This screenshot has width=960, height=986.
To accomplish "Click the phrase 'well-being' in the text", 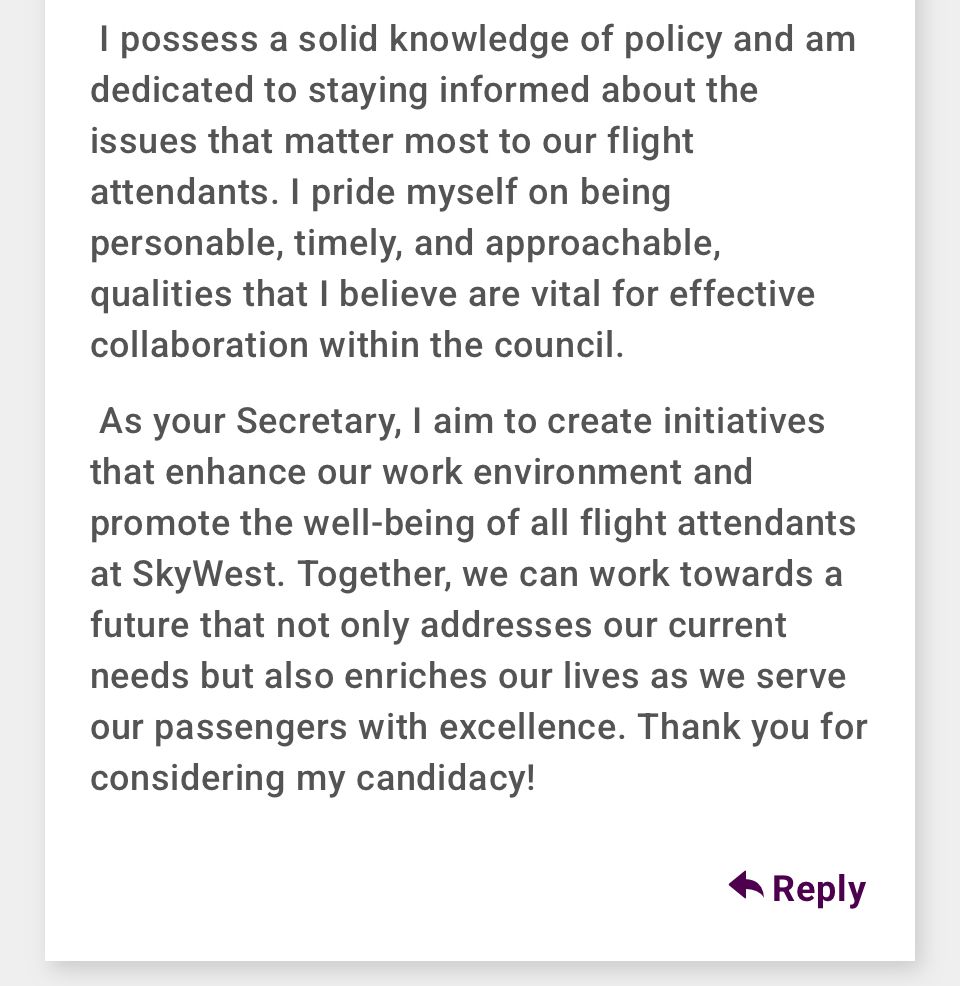I will (389, 524).
